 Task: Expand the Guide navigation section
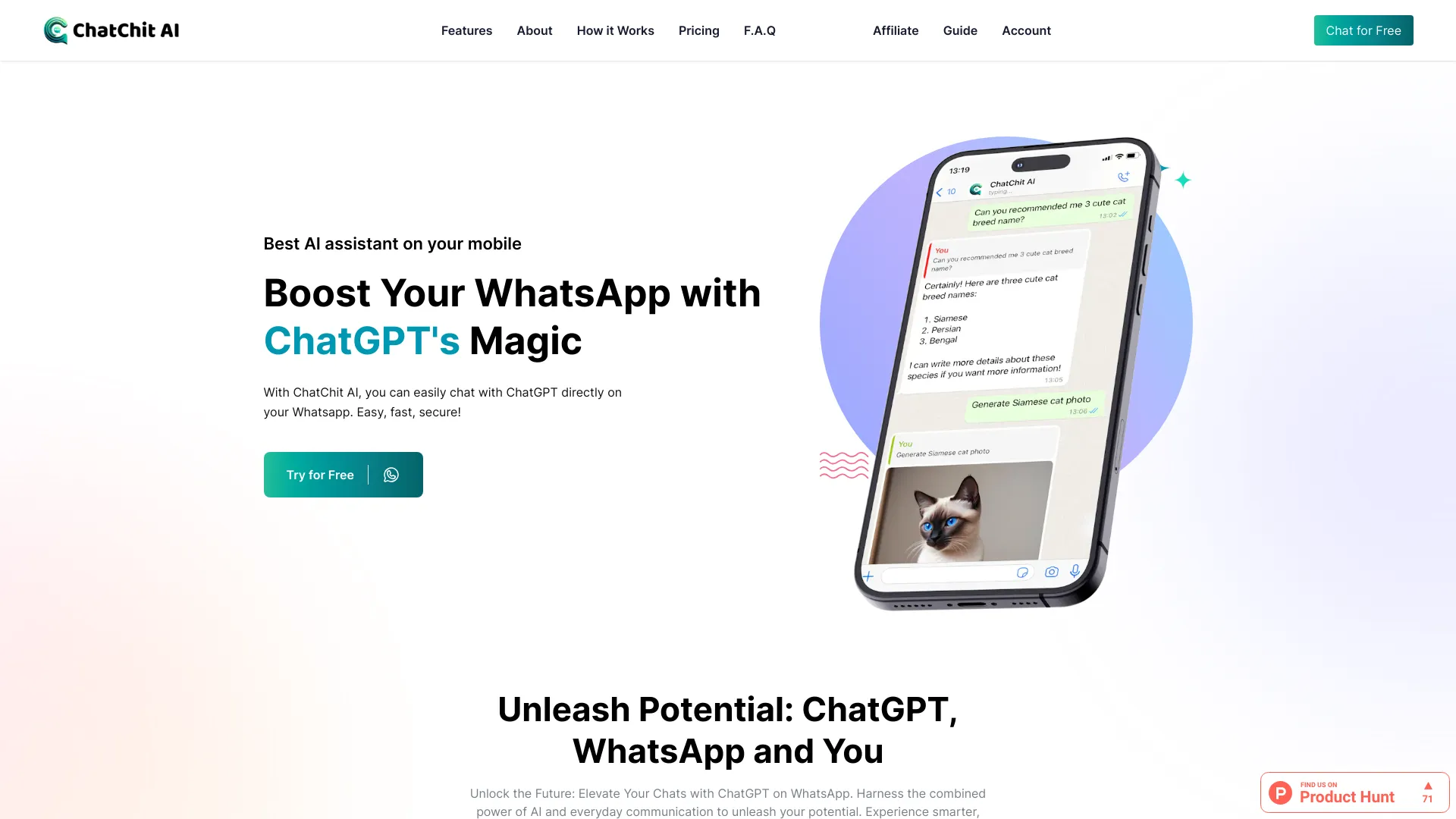tap(960, 30)
